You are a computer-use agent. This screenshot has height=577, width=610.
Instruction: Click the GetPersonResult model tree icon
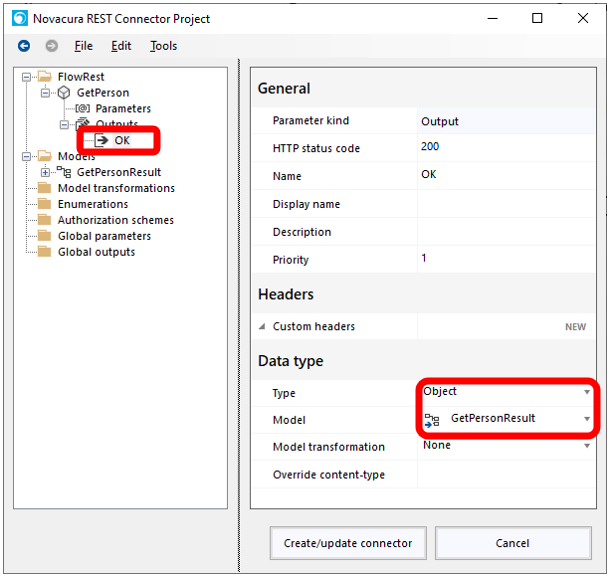tap(64, 172)
